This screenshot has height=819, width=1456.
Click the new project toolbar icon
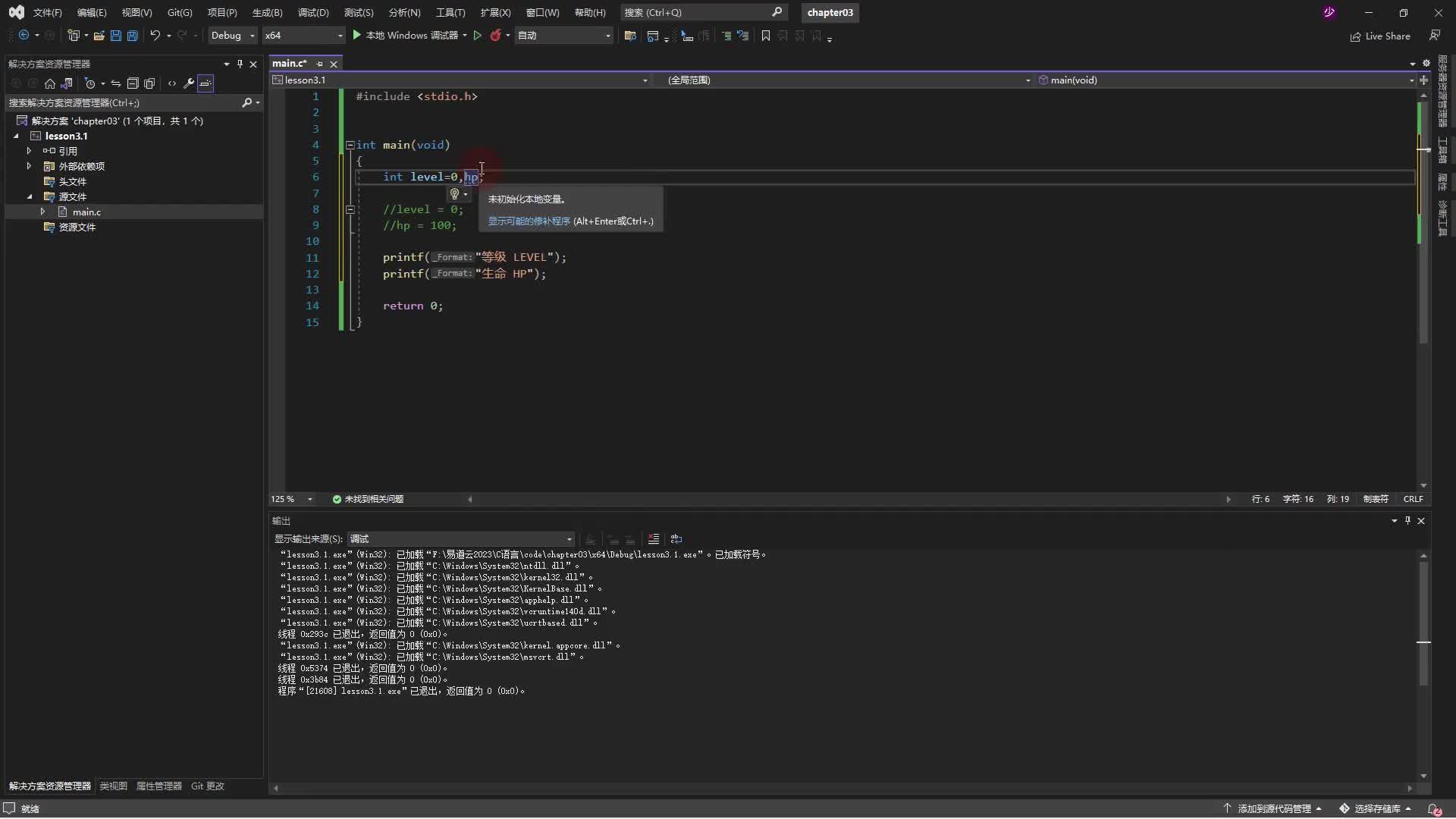[x=74, y=36]
